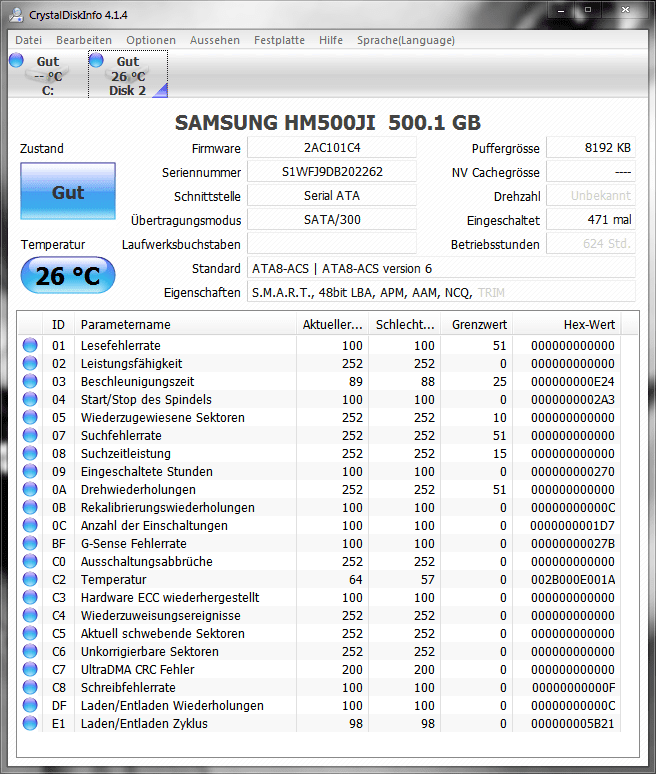Click the Standard field ATA8-ACS
Viewport: 656px width, 774px height.
point(441,269)
